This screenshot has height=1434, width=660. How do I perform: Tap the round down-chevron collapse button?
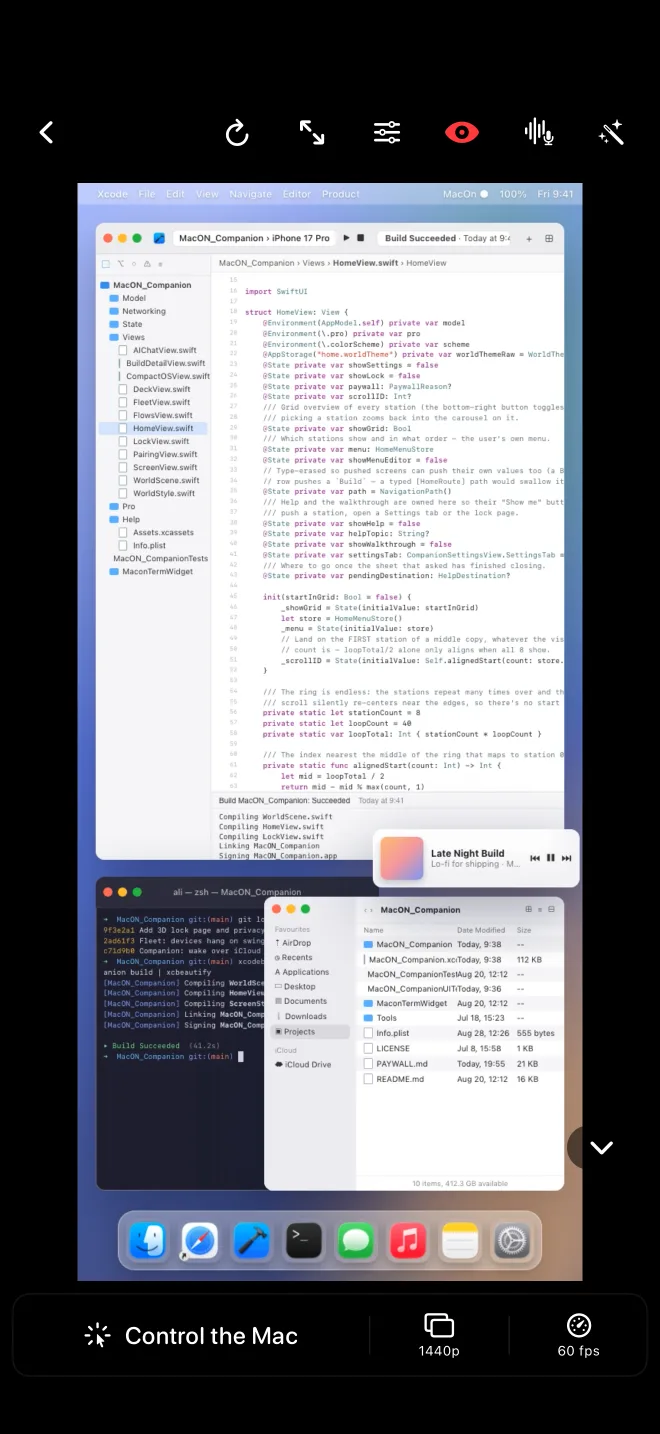(601, 1147)
